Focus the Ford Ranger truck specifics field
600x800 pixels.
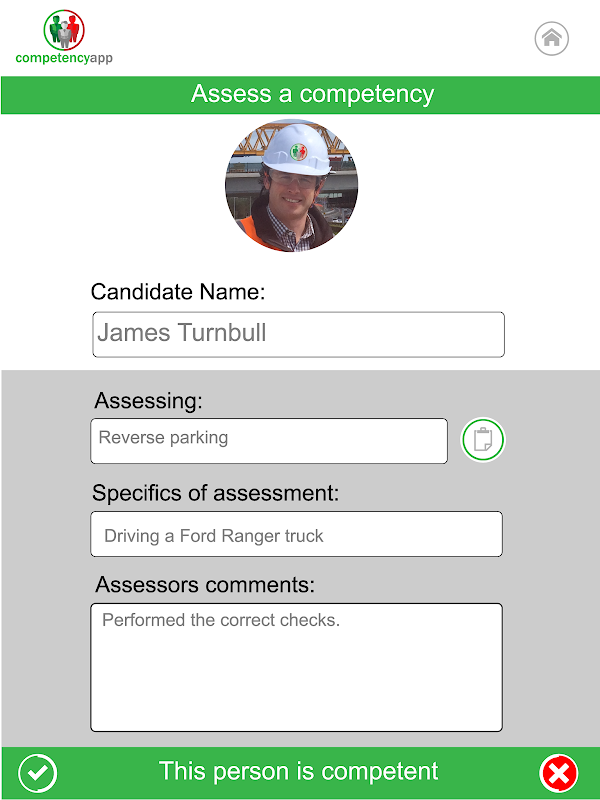click(296, 534)
